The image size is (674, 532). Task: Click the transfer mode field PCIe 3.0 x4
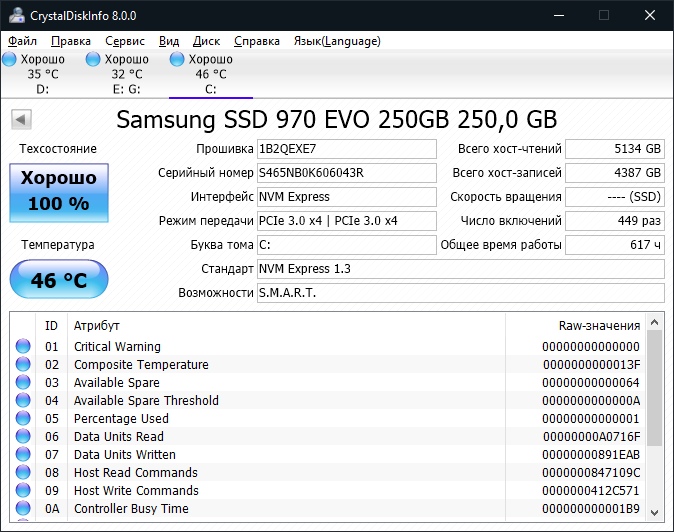pos(347,221)
